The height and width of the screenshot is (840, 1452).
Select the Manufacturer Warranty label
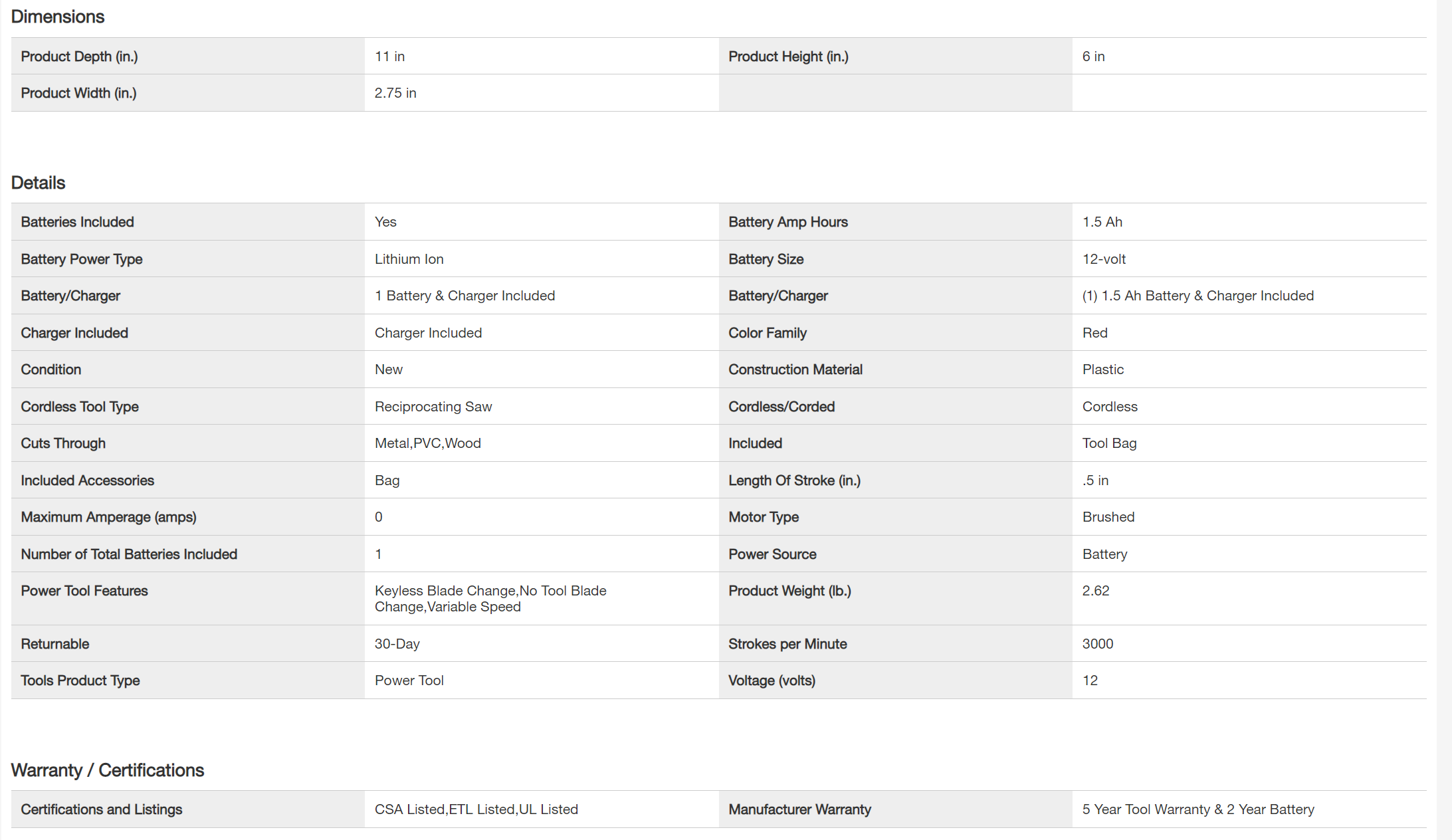pos(799,809)
